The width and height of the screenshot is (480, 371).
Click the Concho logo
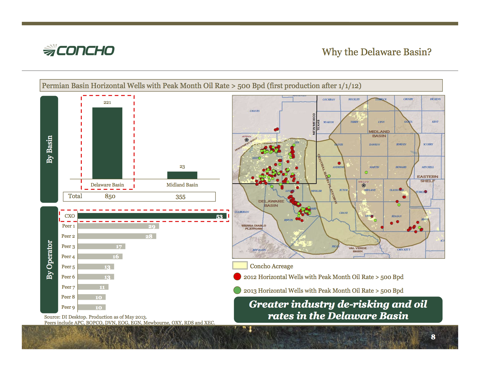pos(79,50)
